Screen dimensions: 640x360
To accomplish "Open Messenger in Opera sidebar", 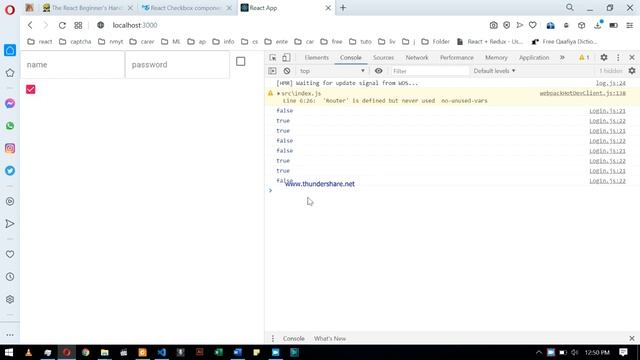I will tap(10, 103).
